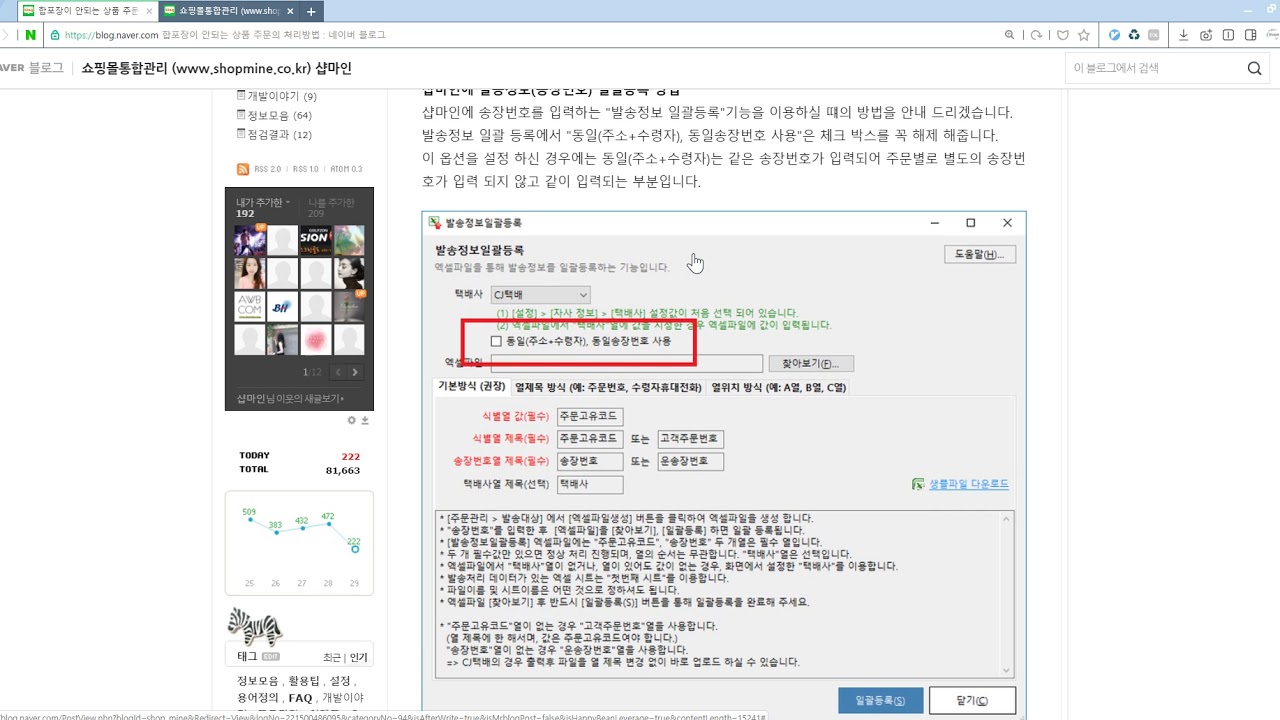Viewport: 1280px width, 720px height.
Task: Click the pink circle neighbor thumbnail
Action: point(316,339)
